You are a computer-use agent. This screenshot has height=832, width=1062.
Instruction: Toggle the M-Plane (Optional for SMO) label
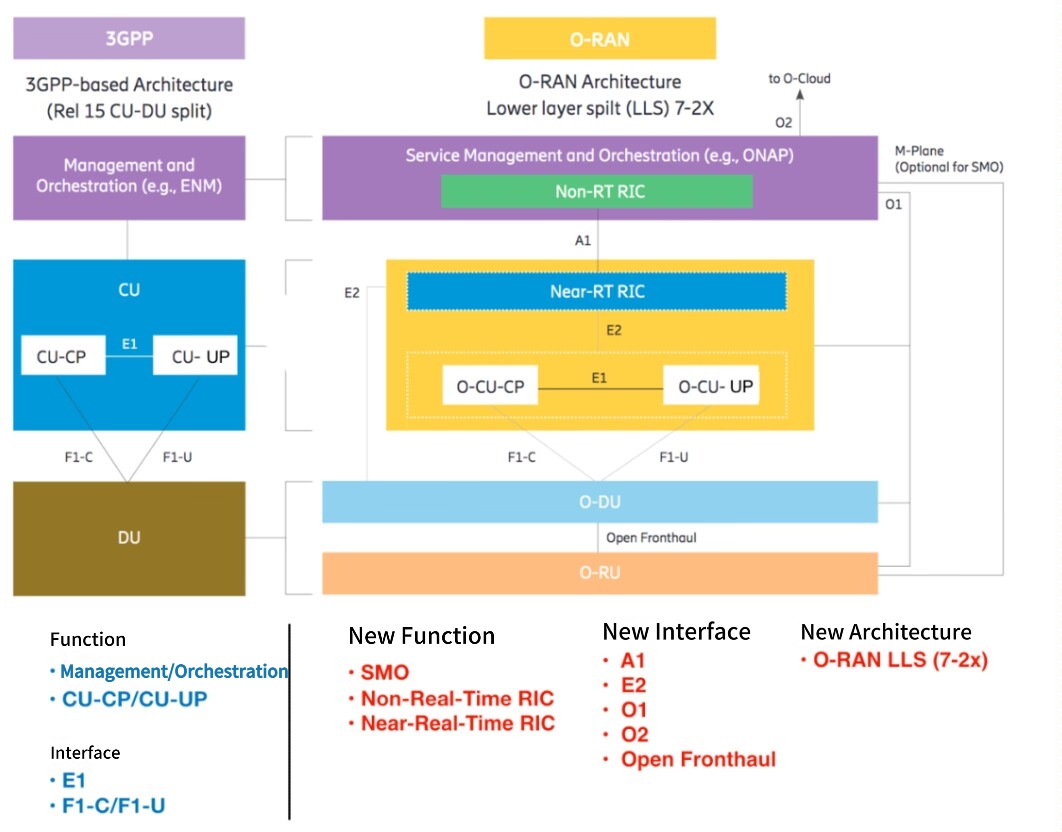[x=947, y=159]
